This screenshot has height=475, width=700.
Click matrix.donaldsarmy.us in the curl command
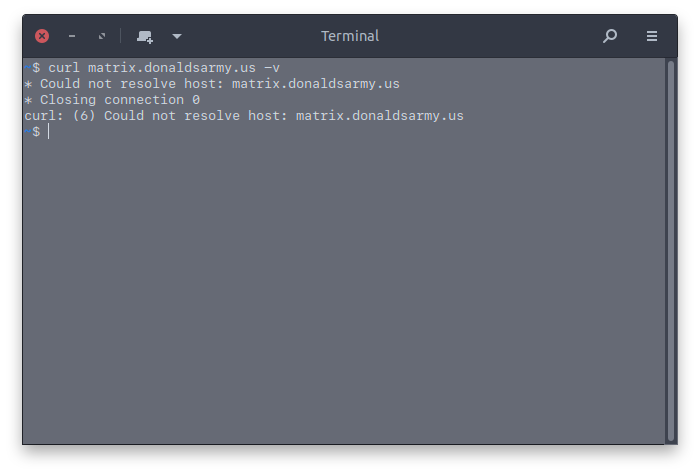coord(172,68)
